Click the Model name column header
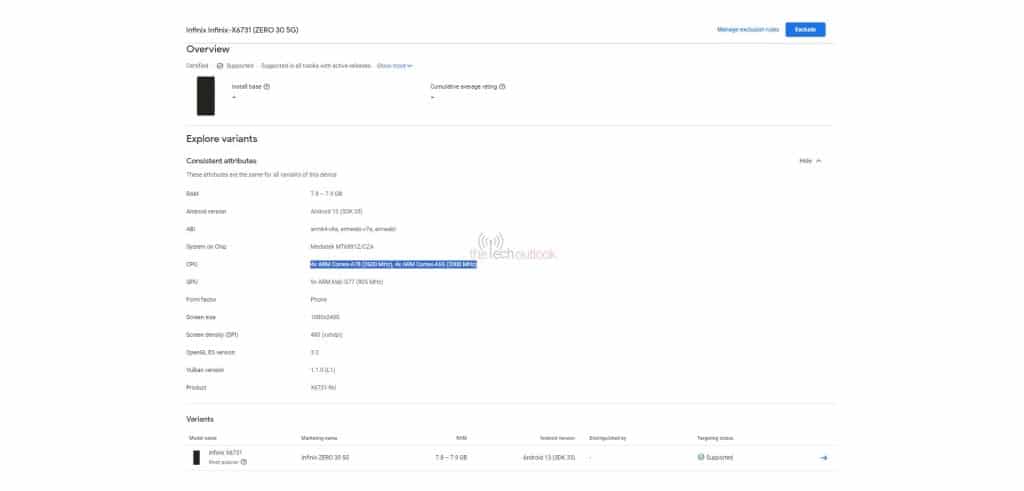1024x491 pixels. [204, 438]
